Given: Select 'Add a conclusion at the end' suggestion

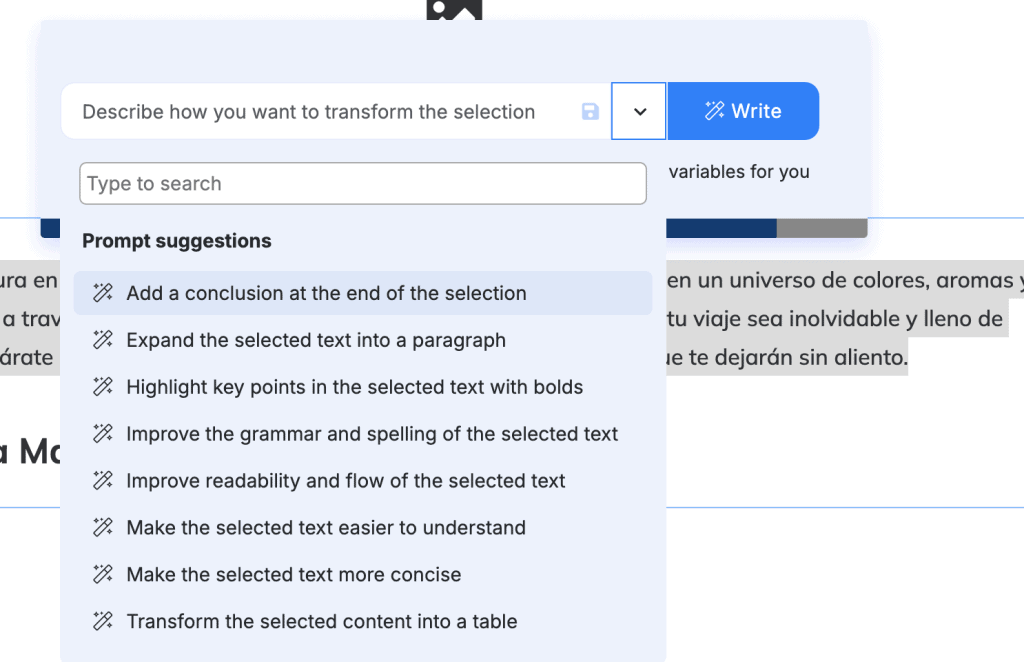Looking at the screenshot, I should [363, 293].
